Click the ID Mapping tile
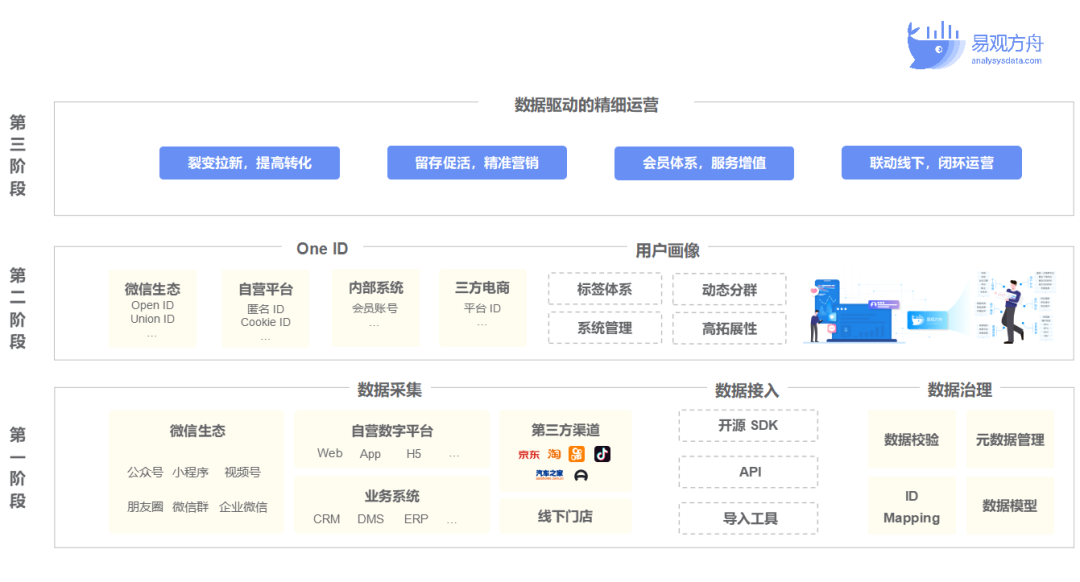Screen dimensions: 1080x582 [911, 507]
